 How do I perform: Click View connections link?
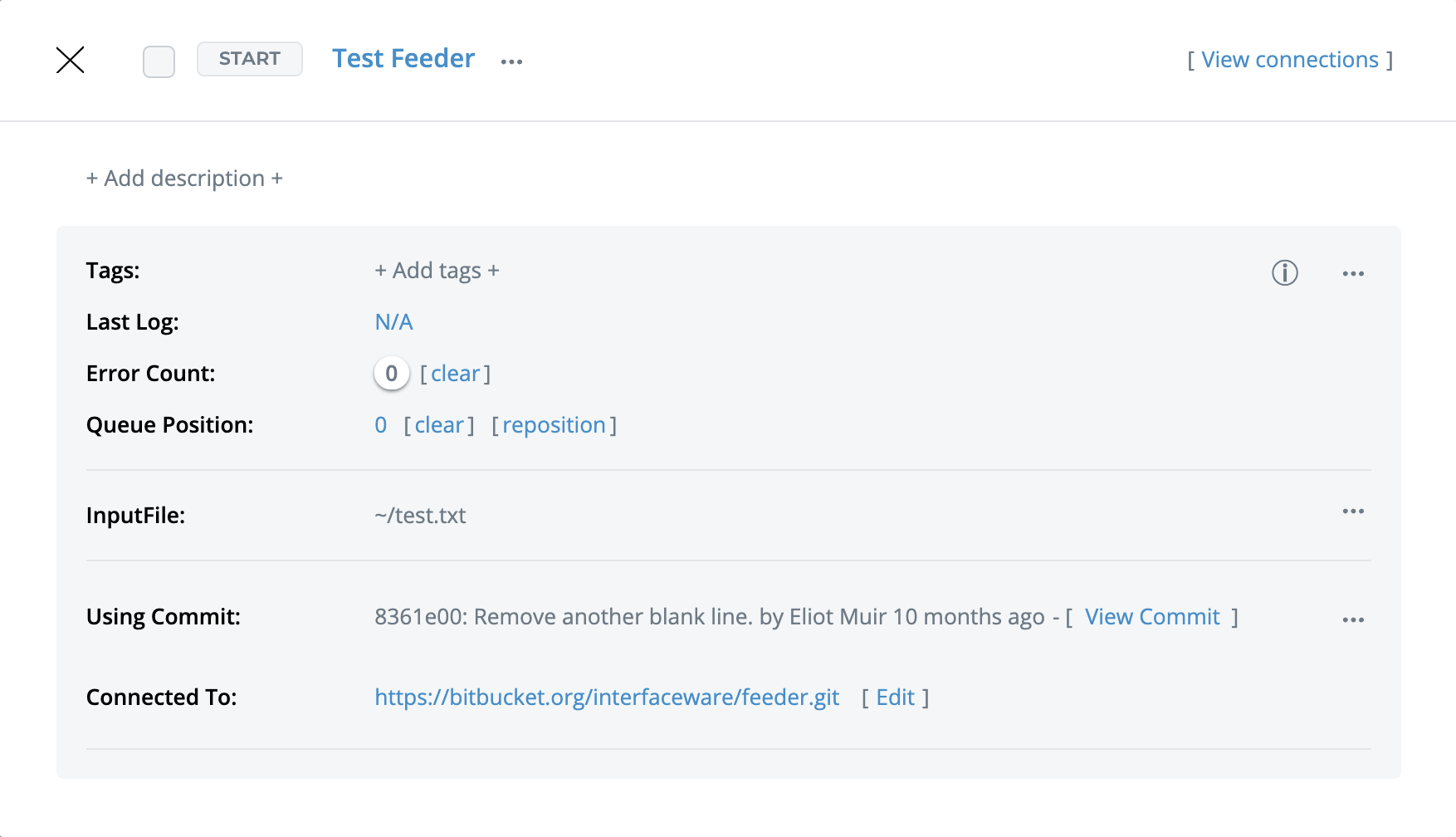tap(1289, 60)
